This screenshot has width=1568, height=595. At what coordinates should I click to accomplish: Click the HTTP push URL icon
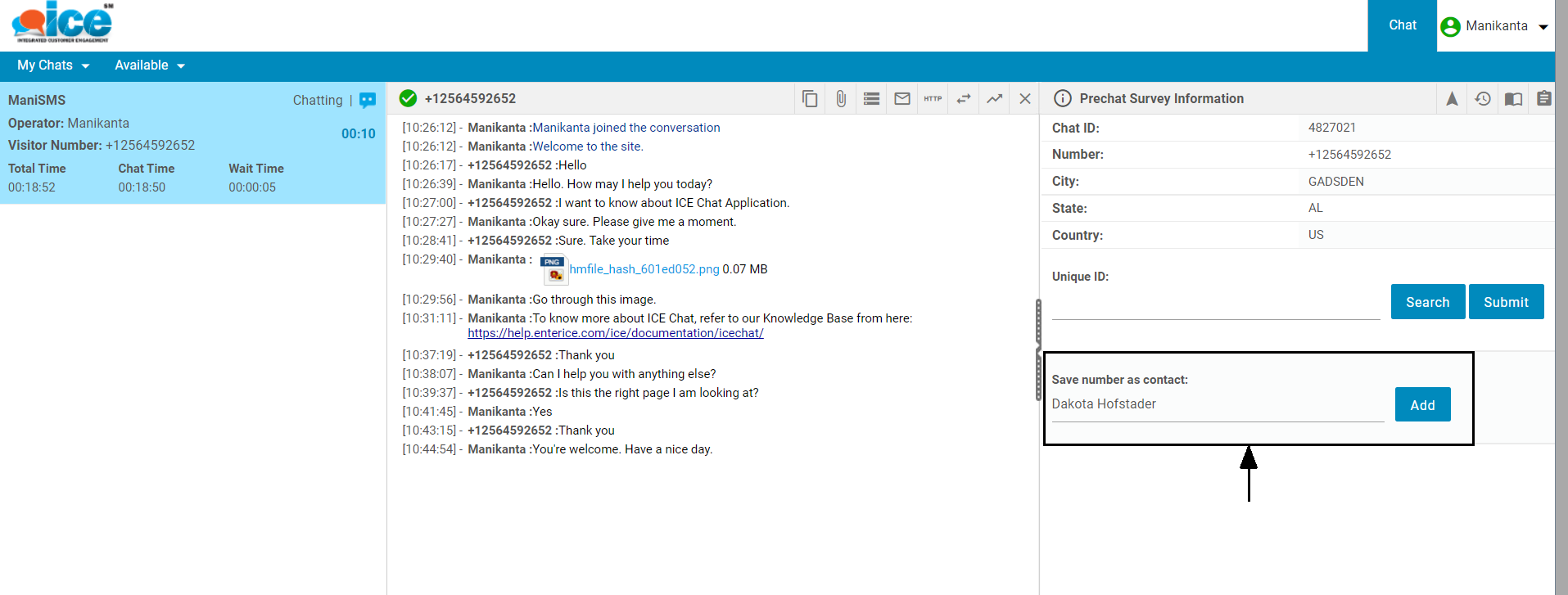933,99
